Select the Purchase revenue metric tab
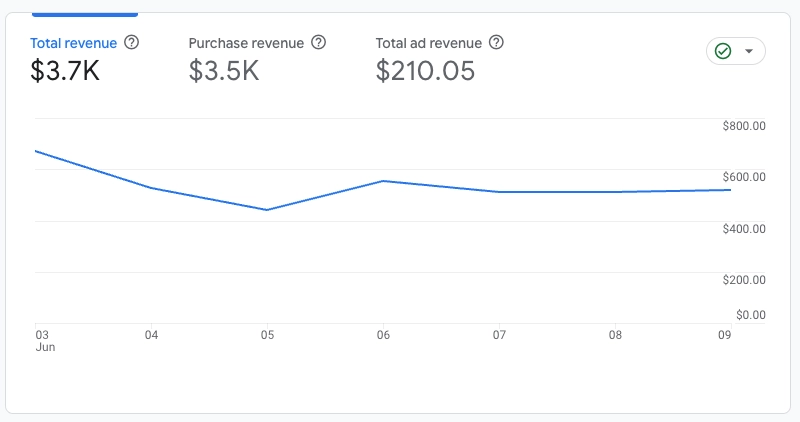Viewport: 800px width, 422px height. coord(248,43)
